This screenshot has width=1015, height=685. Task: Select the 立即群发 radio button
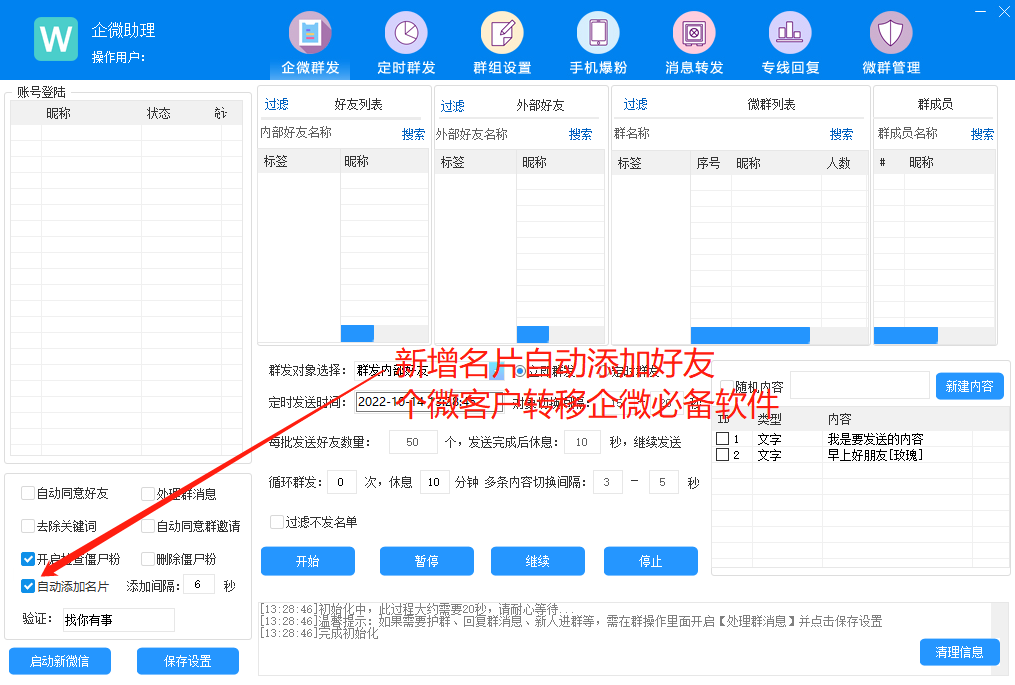[520, 371]
